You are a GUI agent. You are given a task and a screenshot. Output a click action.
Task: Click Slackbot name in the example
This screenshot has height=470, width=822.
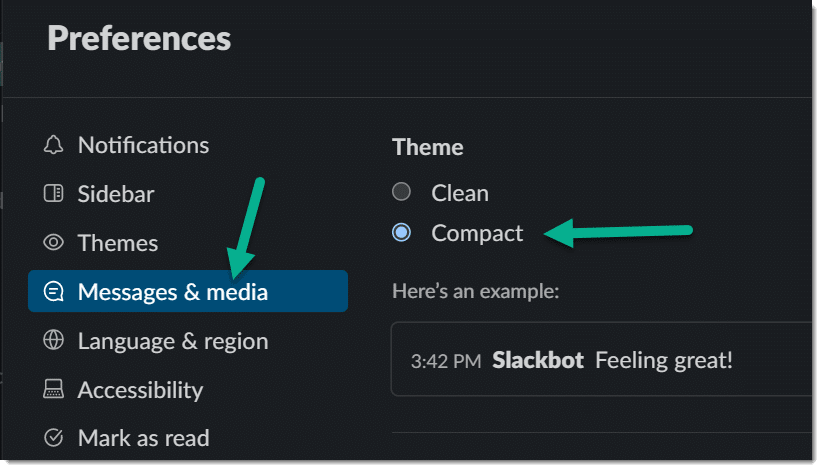538,360
